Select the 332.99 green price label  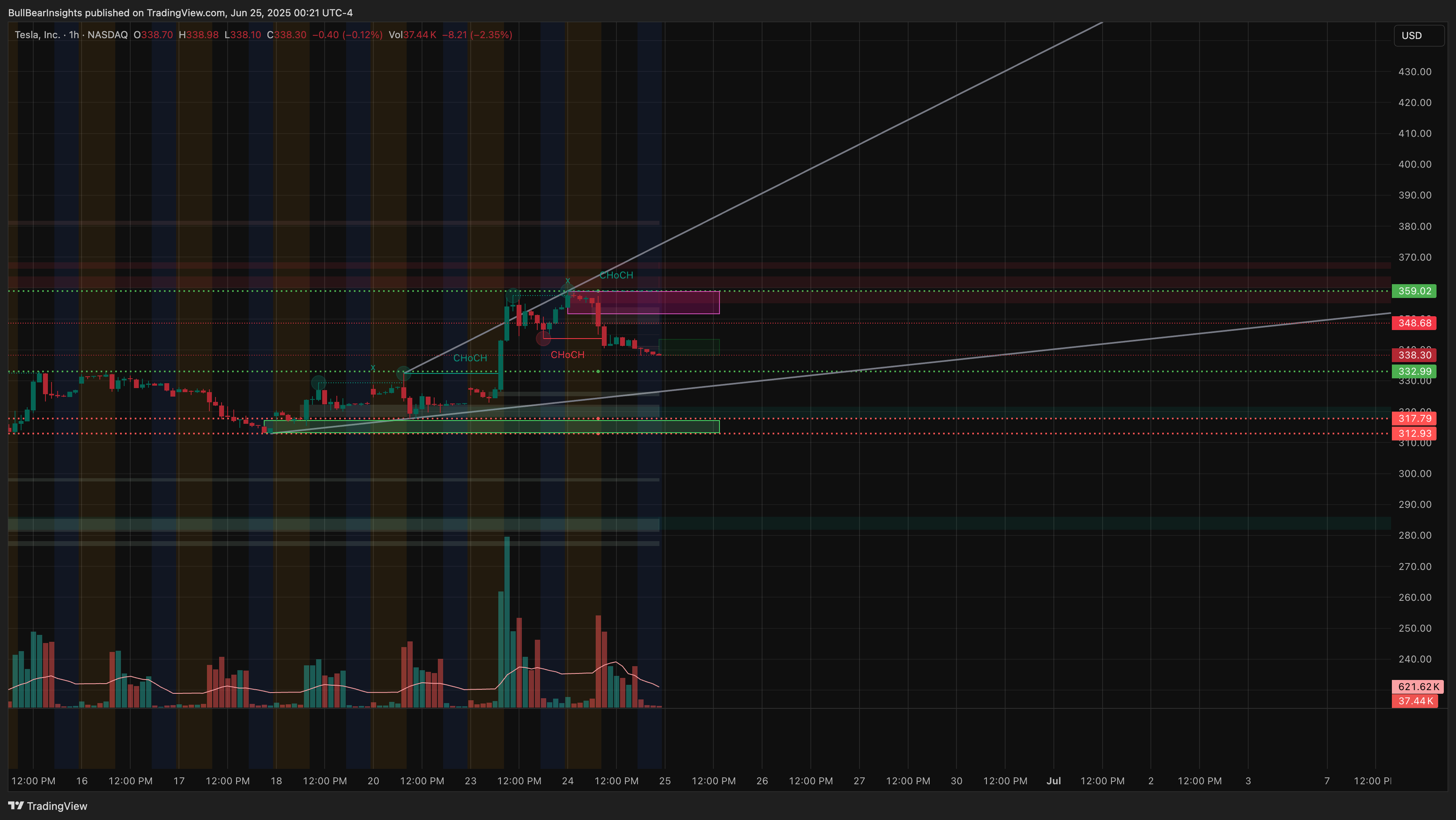(x=1414, y=371)
